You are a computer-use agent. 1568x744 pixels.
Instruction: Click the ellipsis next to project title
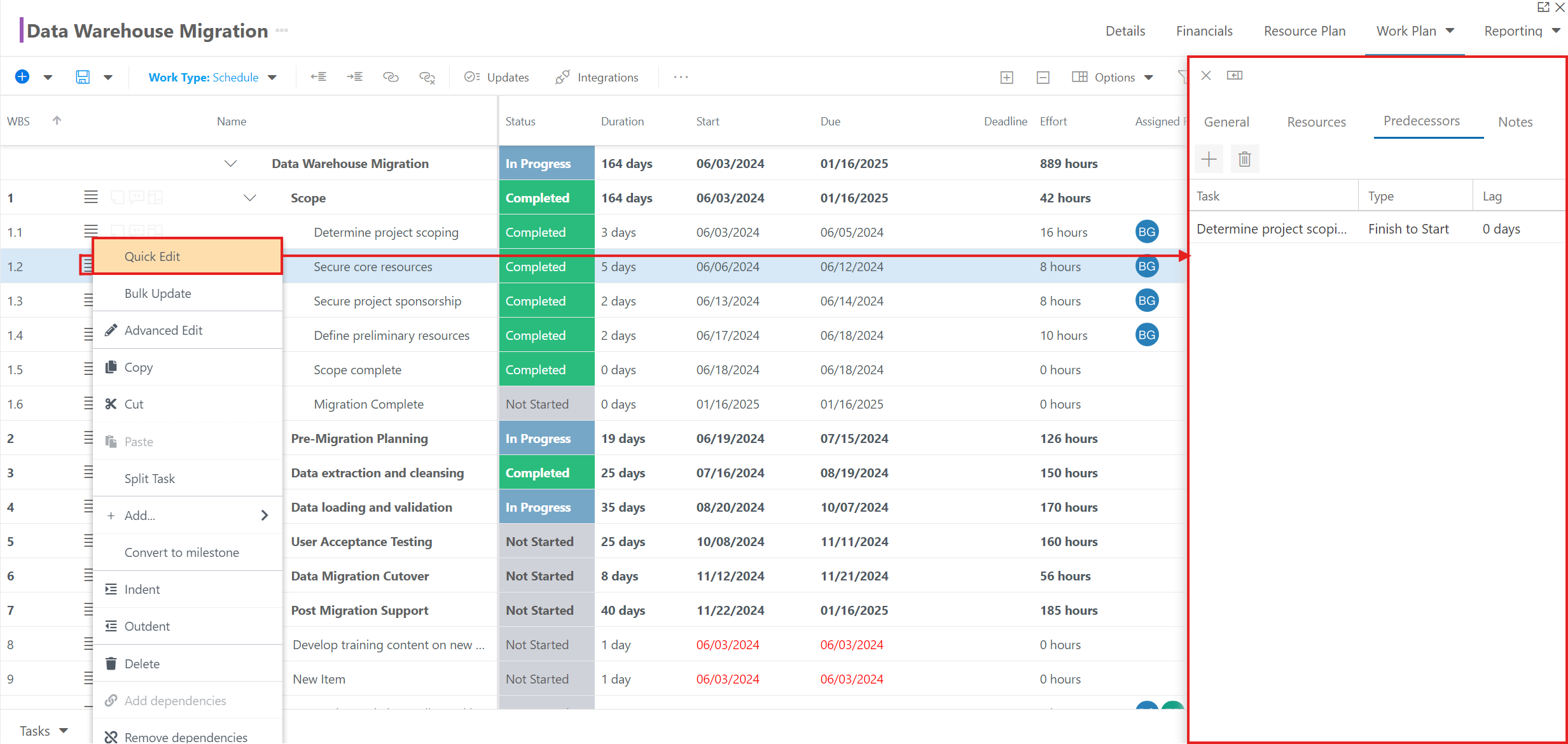click(x=282, y=31)
